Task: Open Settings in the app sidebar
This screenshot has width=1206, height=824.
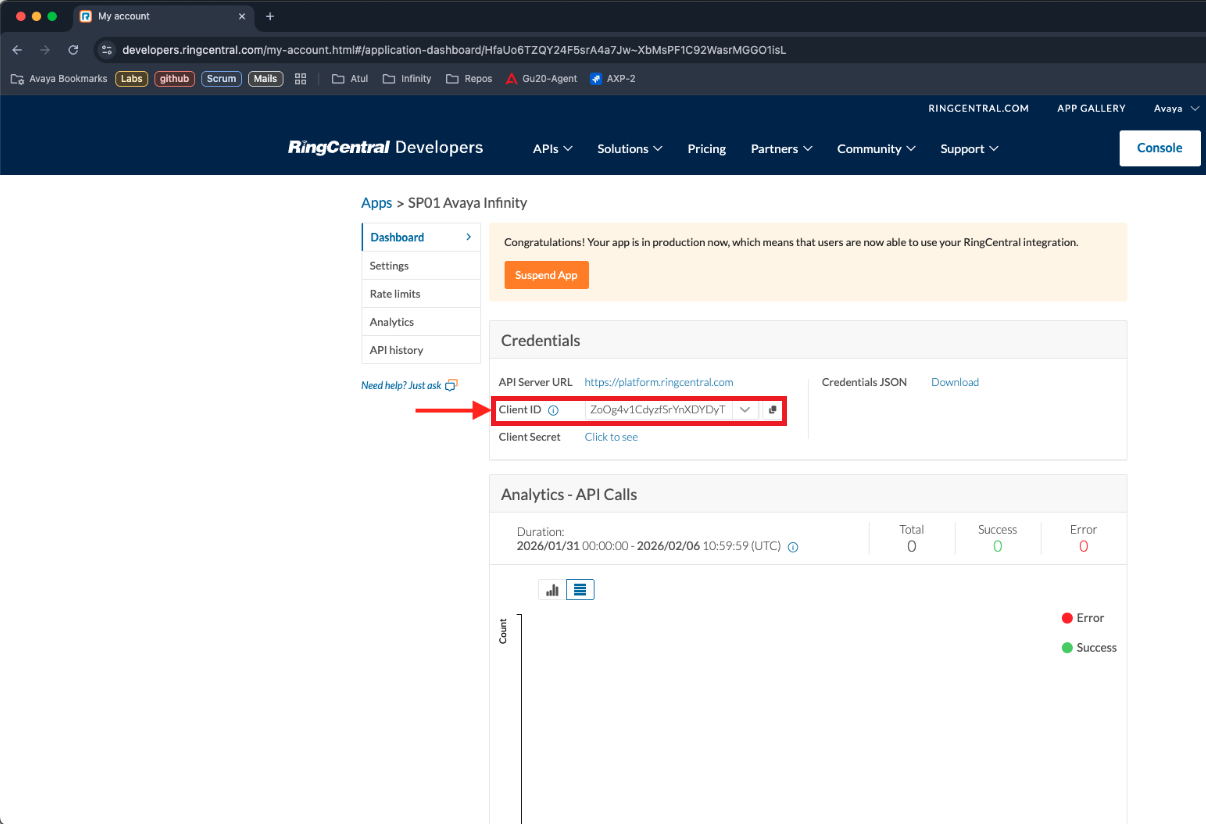Action: [x=421, y=266]
